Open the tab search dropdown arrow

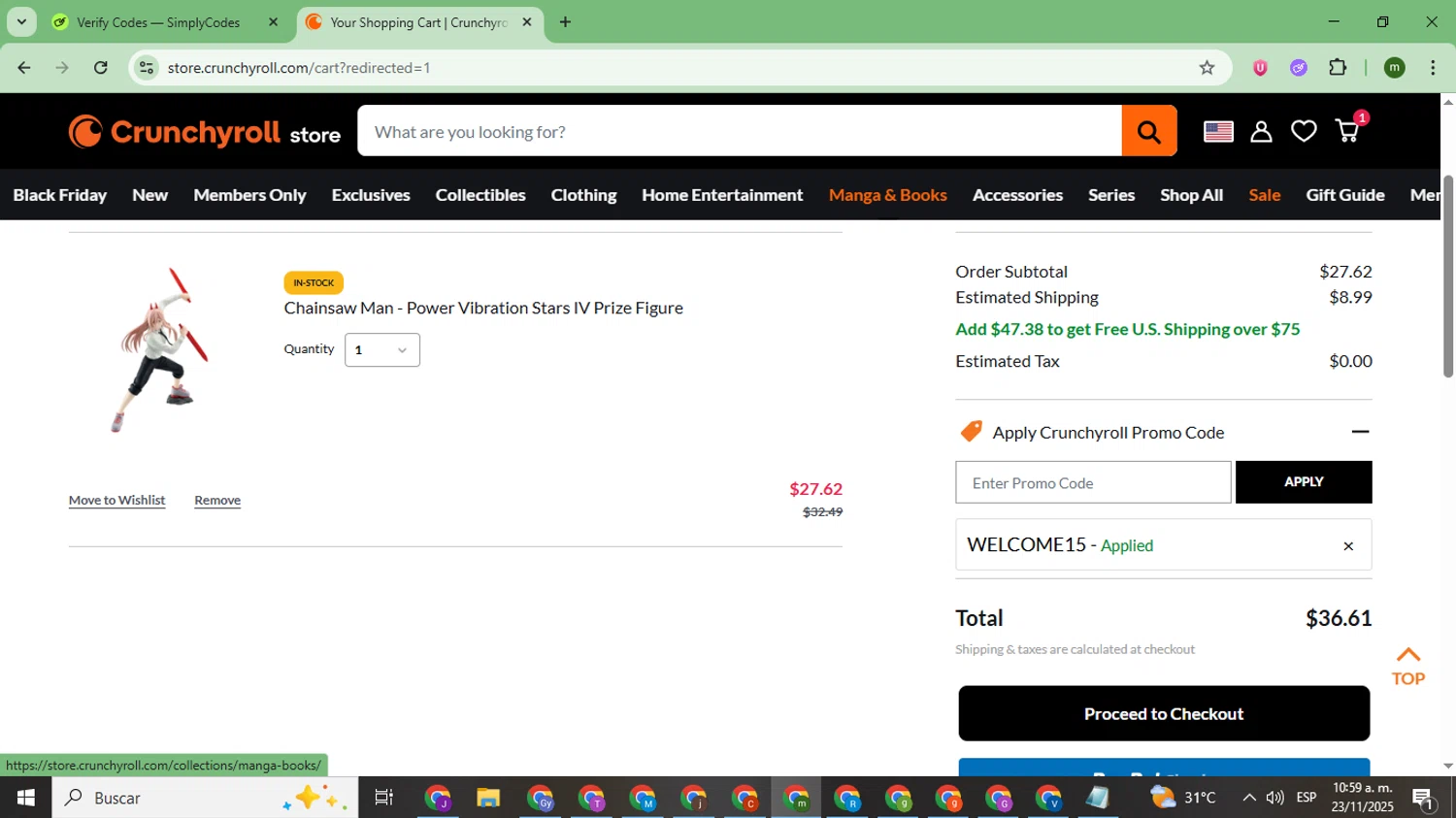pyautogui.click(x=21, y=21)
